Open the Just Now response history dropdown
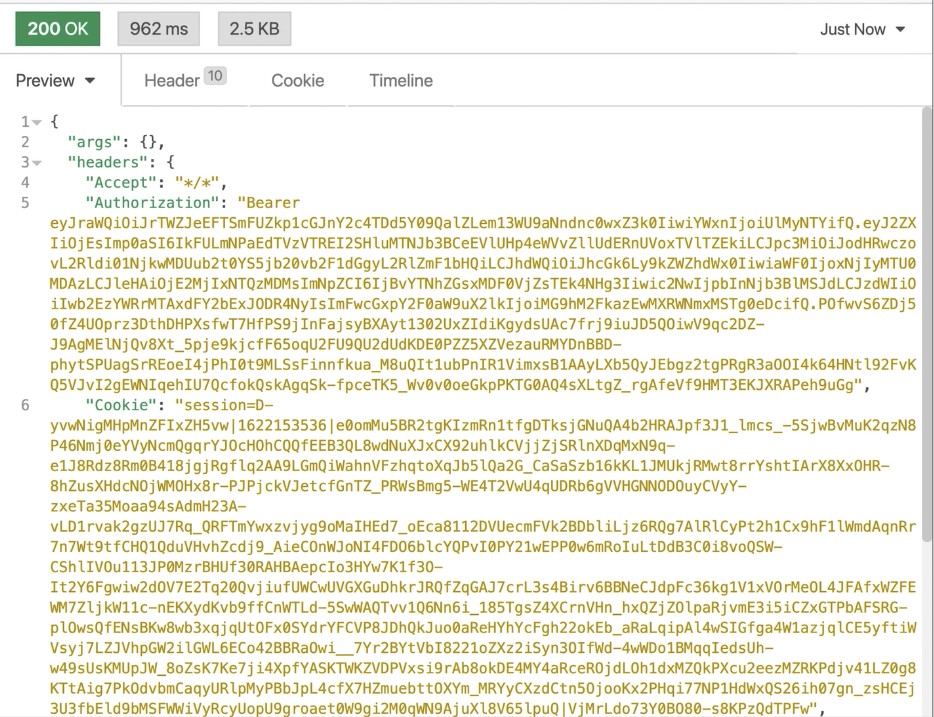Viewport: 934px width, 717px height. point(862,29)
